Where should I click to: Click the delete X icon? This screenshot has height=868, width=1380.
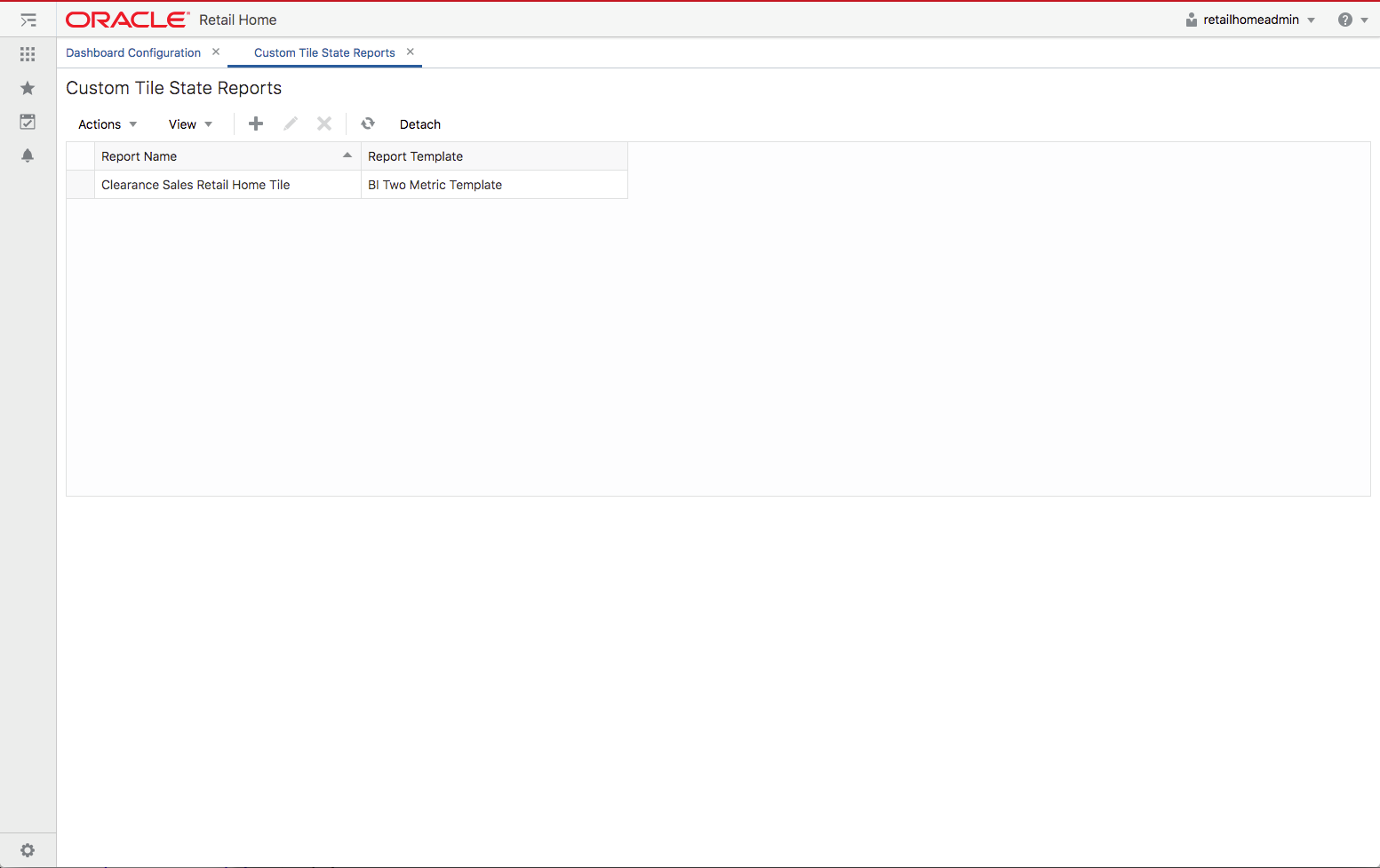323,123
